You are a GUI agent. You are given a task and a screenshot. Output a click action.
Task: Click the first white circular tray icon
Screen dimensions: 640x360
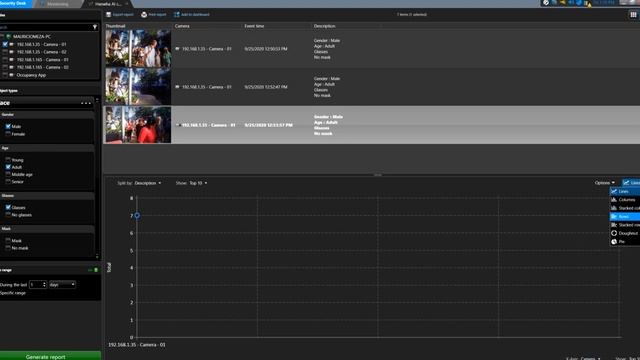coord(546,3)
